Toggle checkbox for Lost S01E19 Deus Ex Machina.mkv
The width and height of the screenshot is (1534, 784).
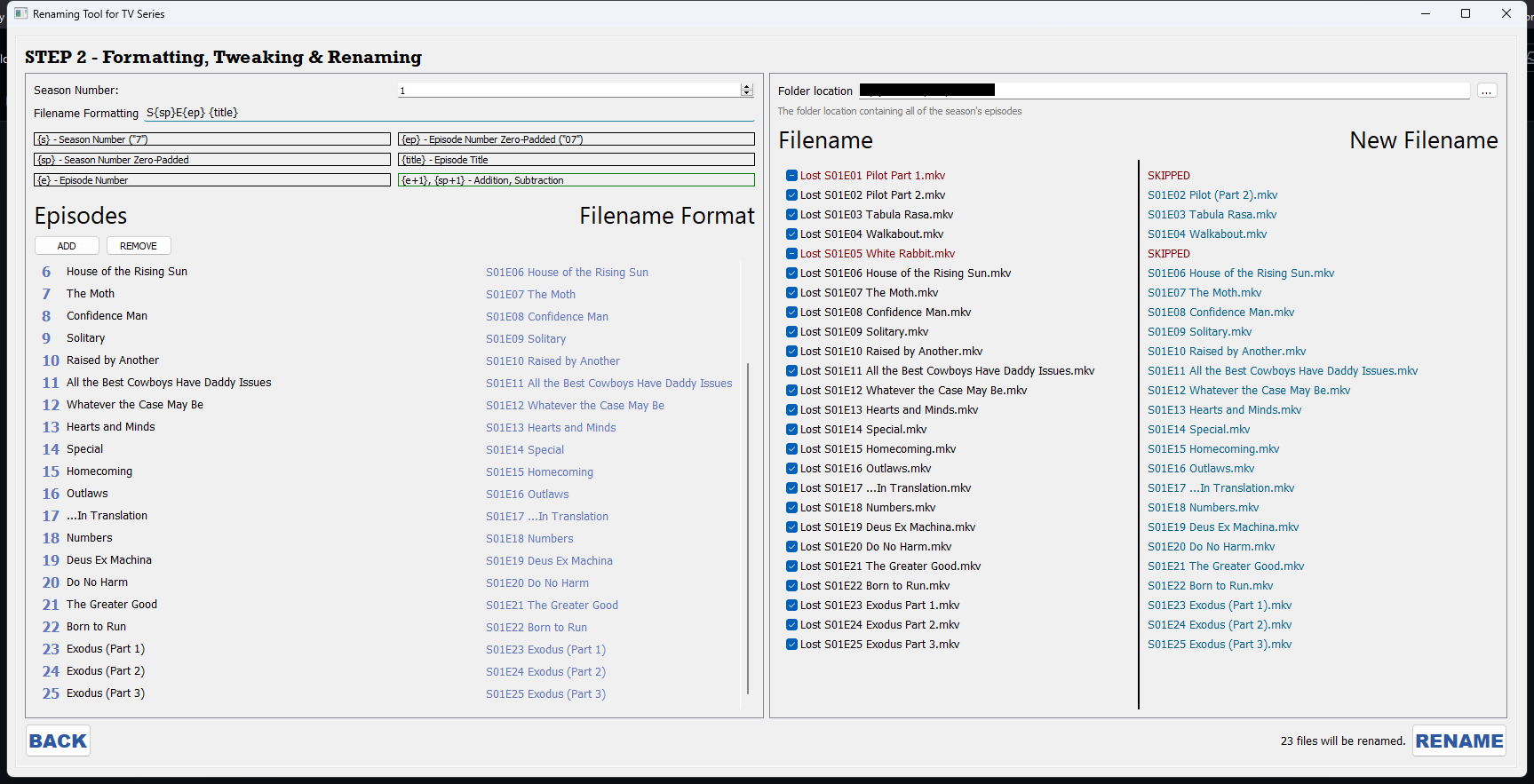point(791,527)
